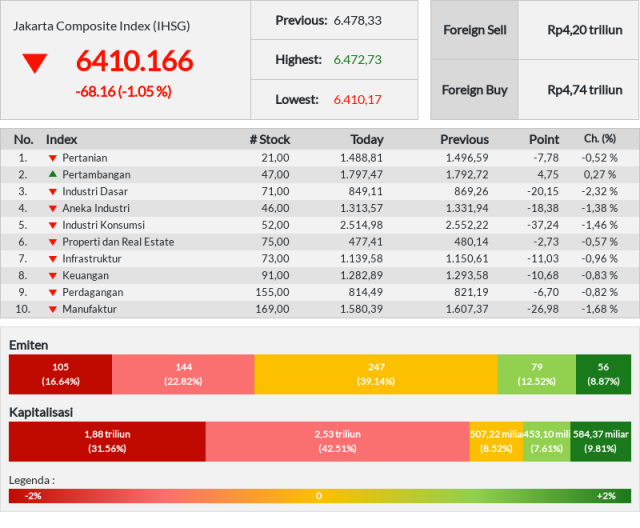Click the Kapitalisasi section heading
640x528 pixels.
tap(41, 412)
